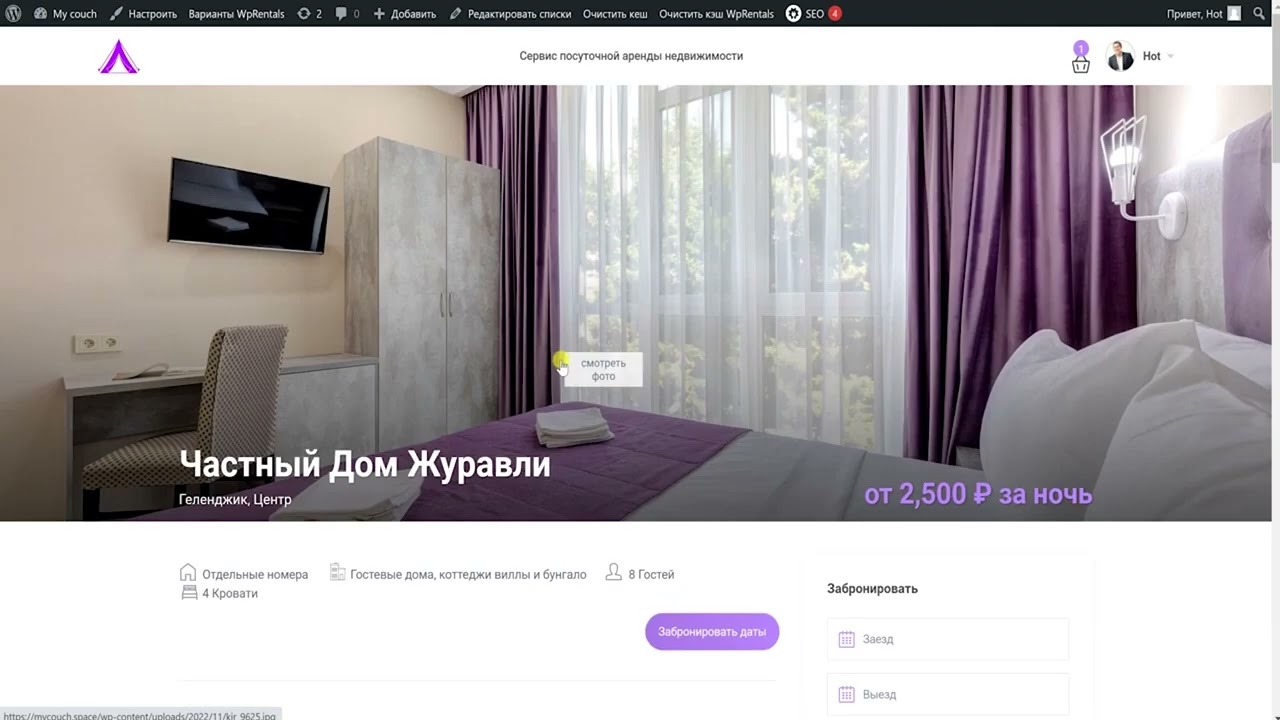The image size is (1280, 720).
Task: Click the building icon beside Гостевые дома
Action: [x=337, y=573]
